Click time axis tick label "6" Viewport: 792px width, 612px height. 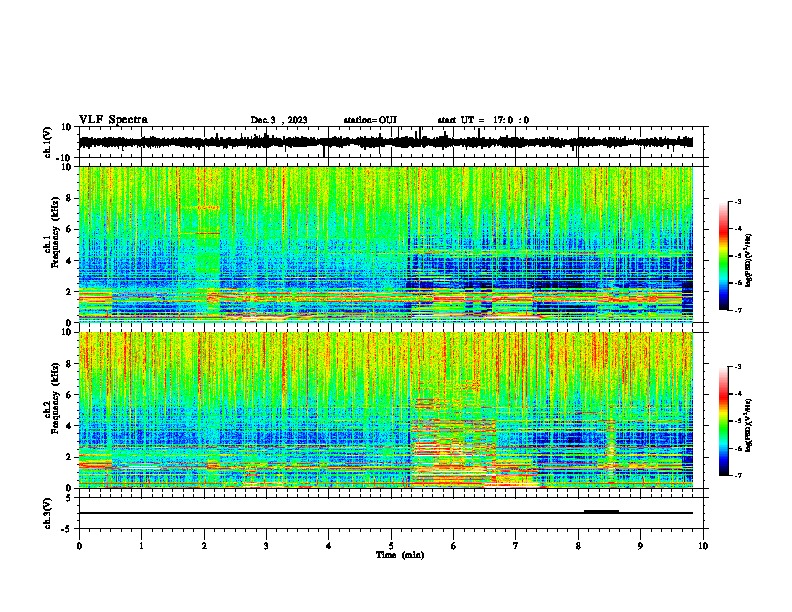[x=454, y=546]
